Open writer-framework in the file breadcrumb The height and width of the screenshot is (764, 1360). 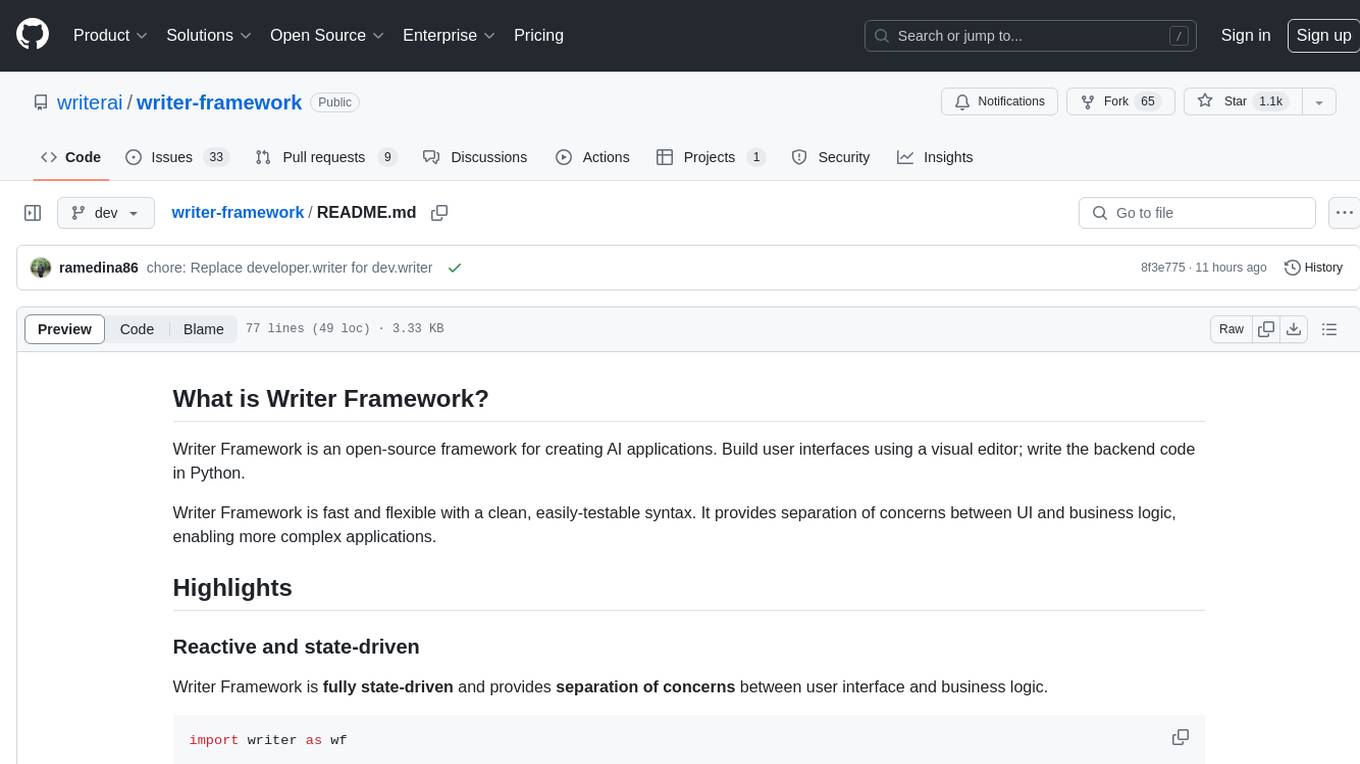[238, 213]
